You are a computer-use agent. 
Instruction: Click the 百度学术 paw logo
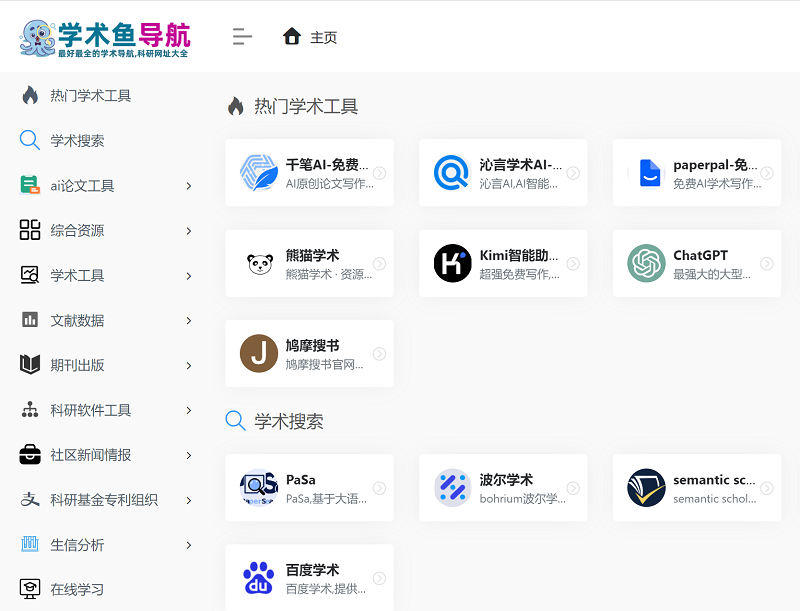(259, 578)
